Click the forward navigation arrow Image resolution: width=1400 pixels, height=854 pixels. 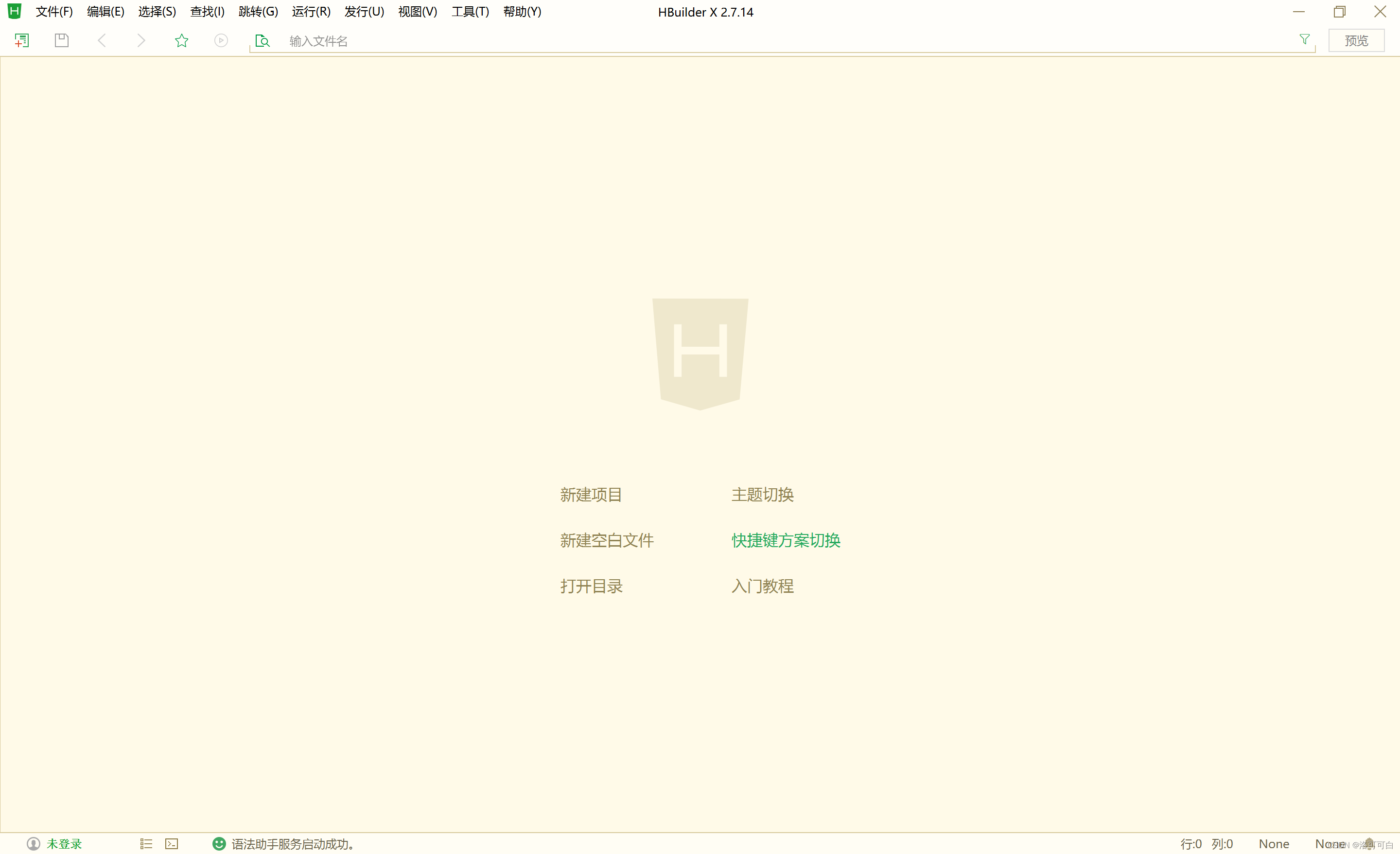point(140,40)
